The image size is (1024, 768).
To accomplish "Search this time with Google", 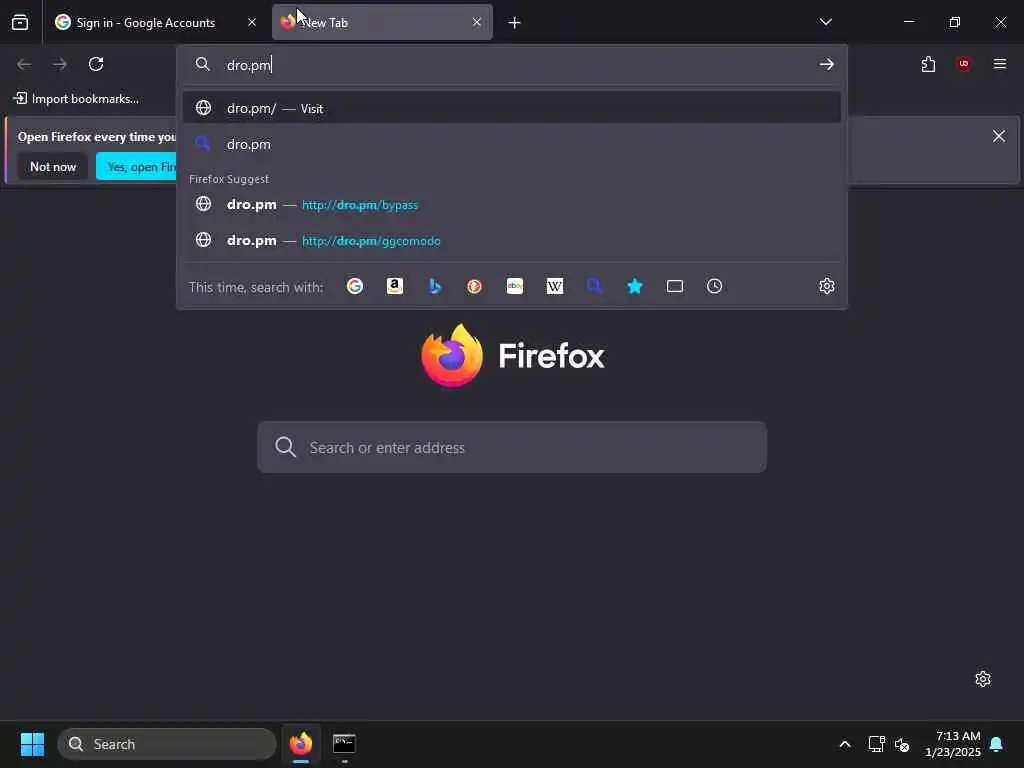I will tap(355, 286).
